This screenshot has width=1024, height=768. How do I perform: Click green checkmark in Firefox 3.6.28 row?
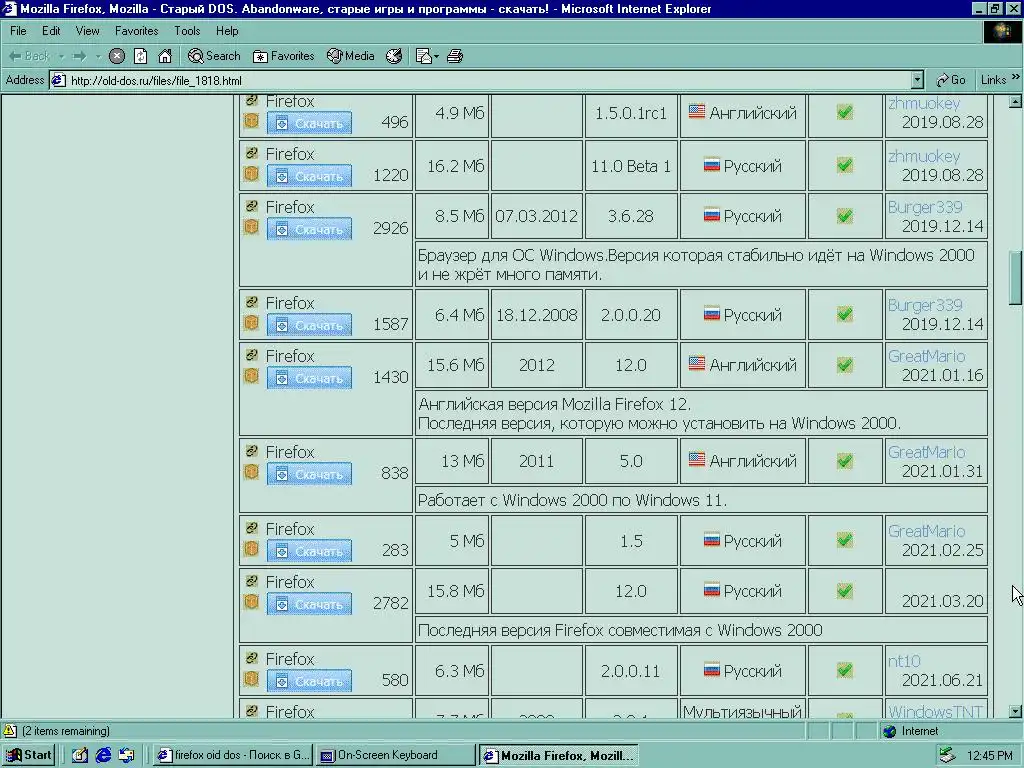[x=844, y=216]
